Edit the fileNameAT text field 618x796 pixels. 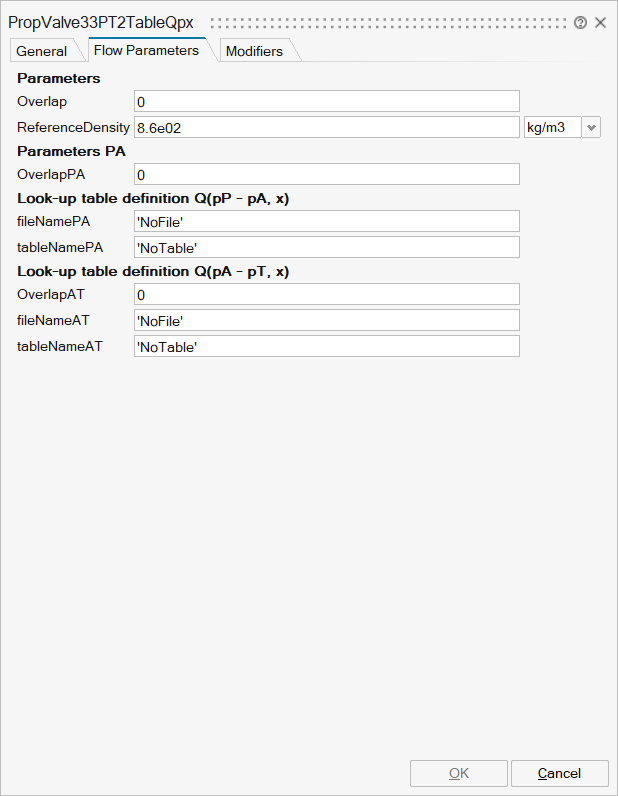pos(326,320)
